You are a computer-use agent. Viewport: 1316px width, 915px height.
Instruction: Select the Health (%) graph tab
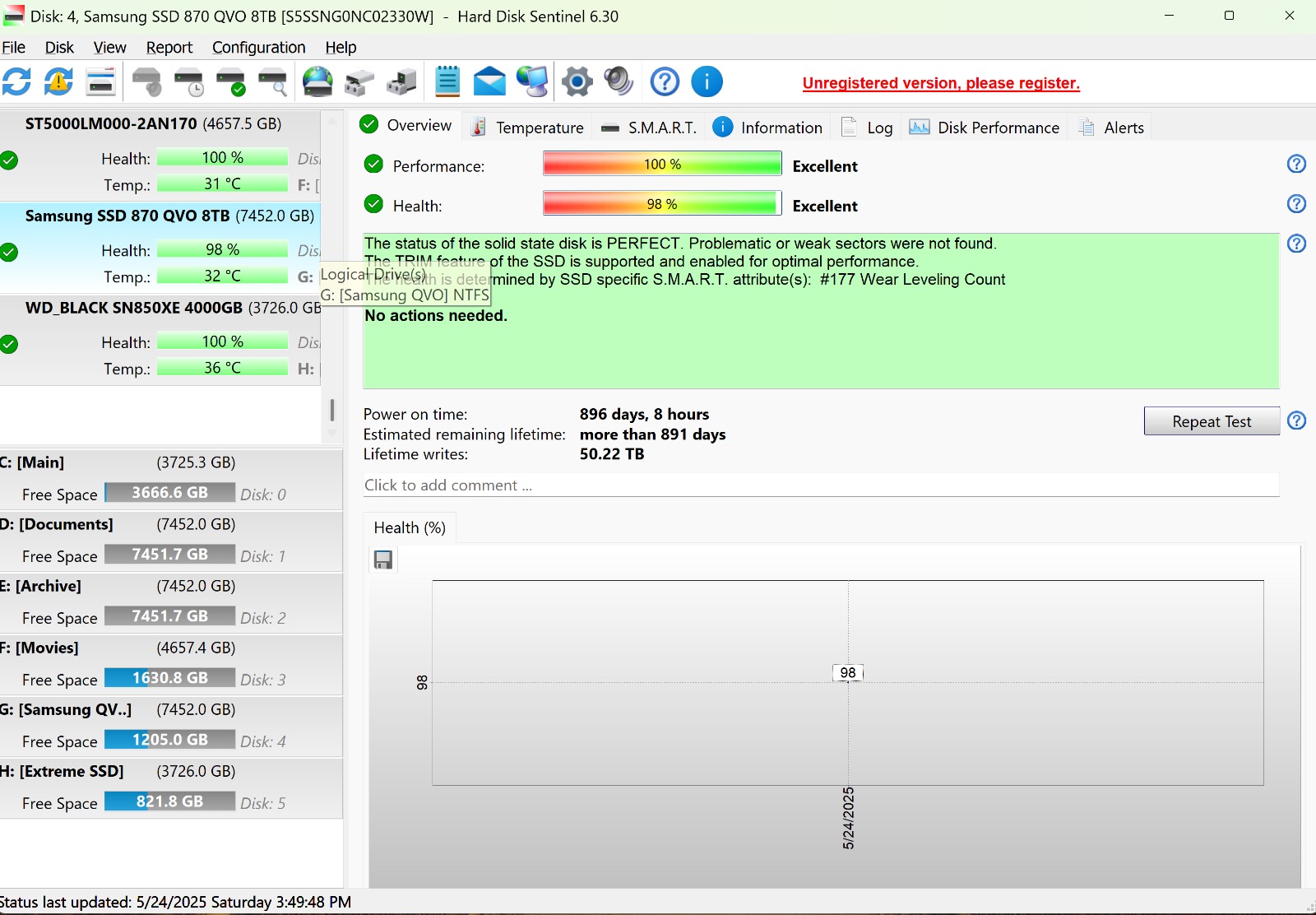410,527
